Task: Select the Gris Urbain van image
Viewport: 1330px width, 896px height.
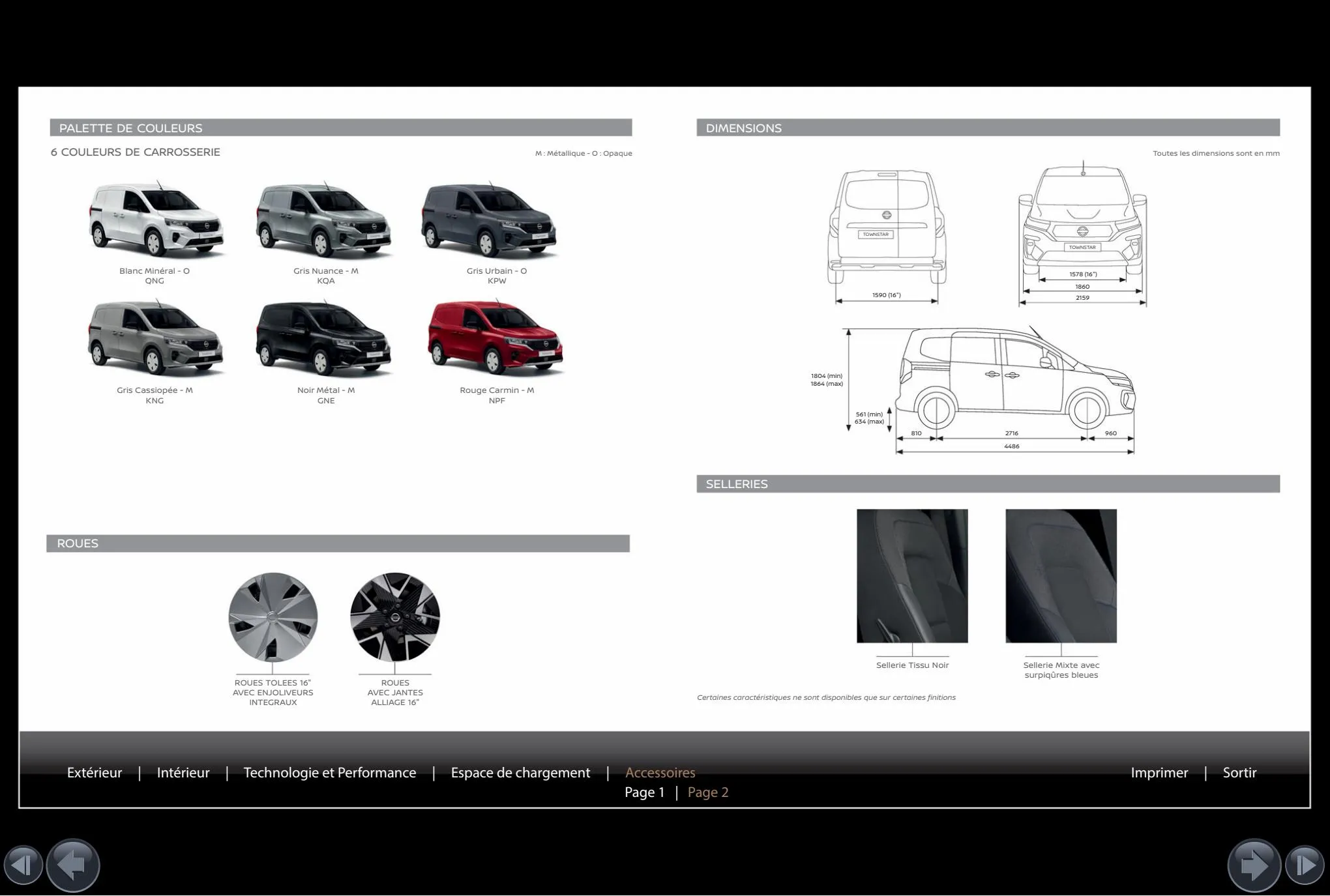Action: [490, 220]
